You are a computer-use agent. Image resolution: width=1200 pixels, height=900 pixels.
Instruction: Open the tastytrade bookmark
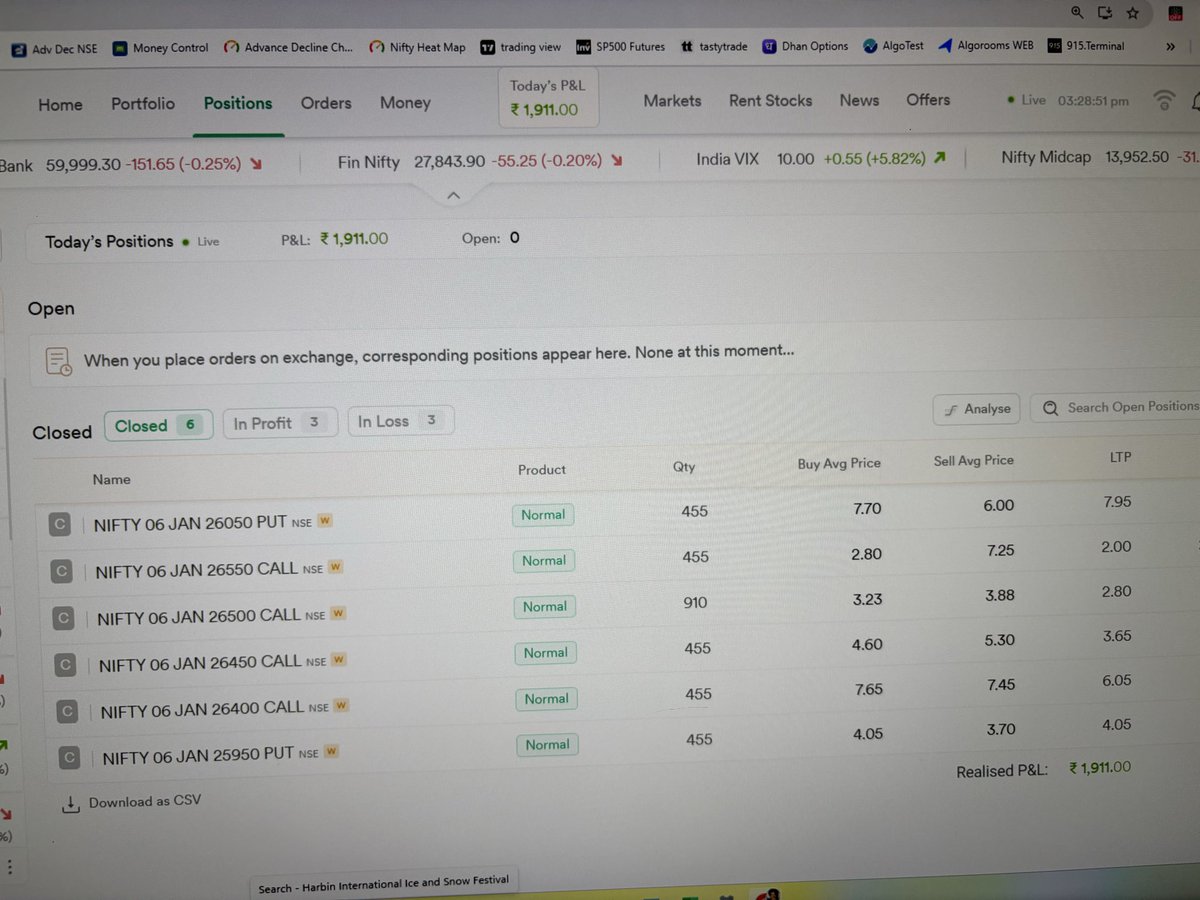714,47
